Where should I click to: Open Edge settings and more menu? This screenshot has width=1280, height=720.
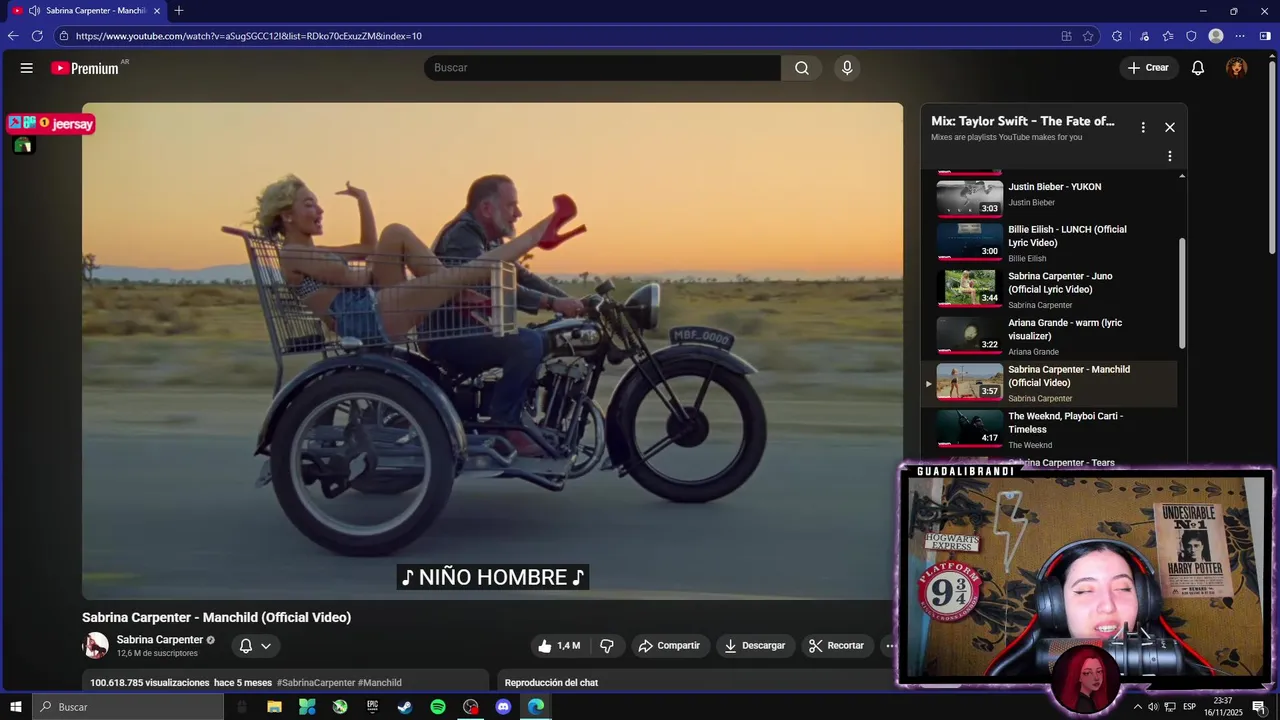pos(1240,36)
